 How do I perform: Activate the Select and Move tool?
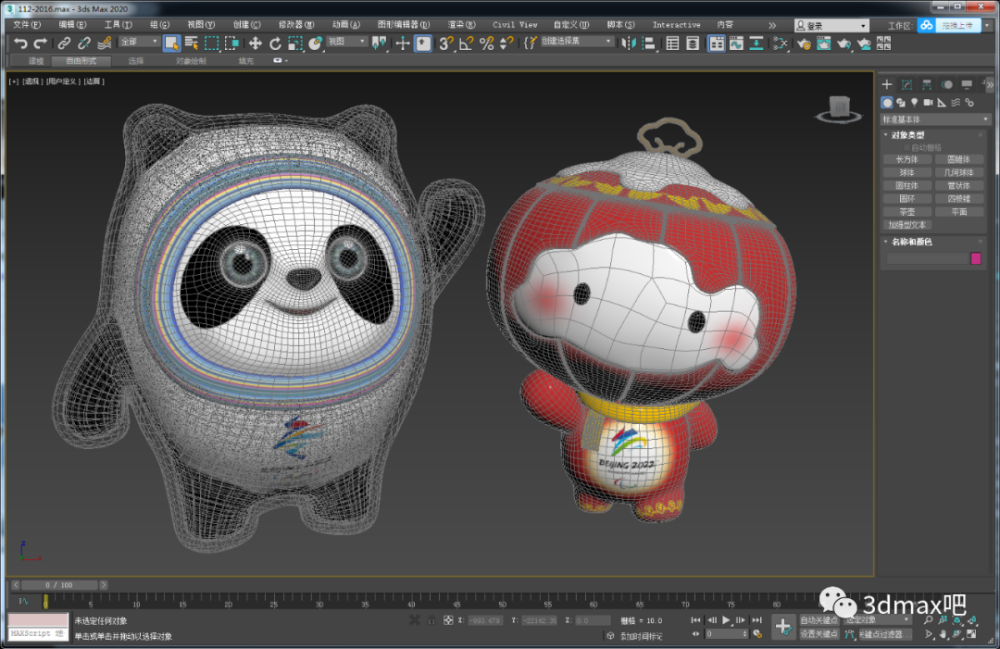(255, 43)
